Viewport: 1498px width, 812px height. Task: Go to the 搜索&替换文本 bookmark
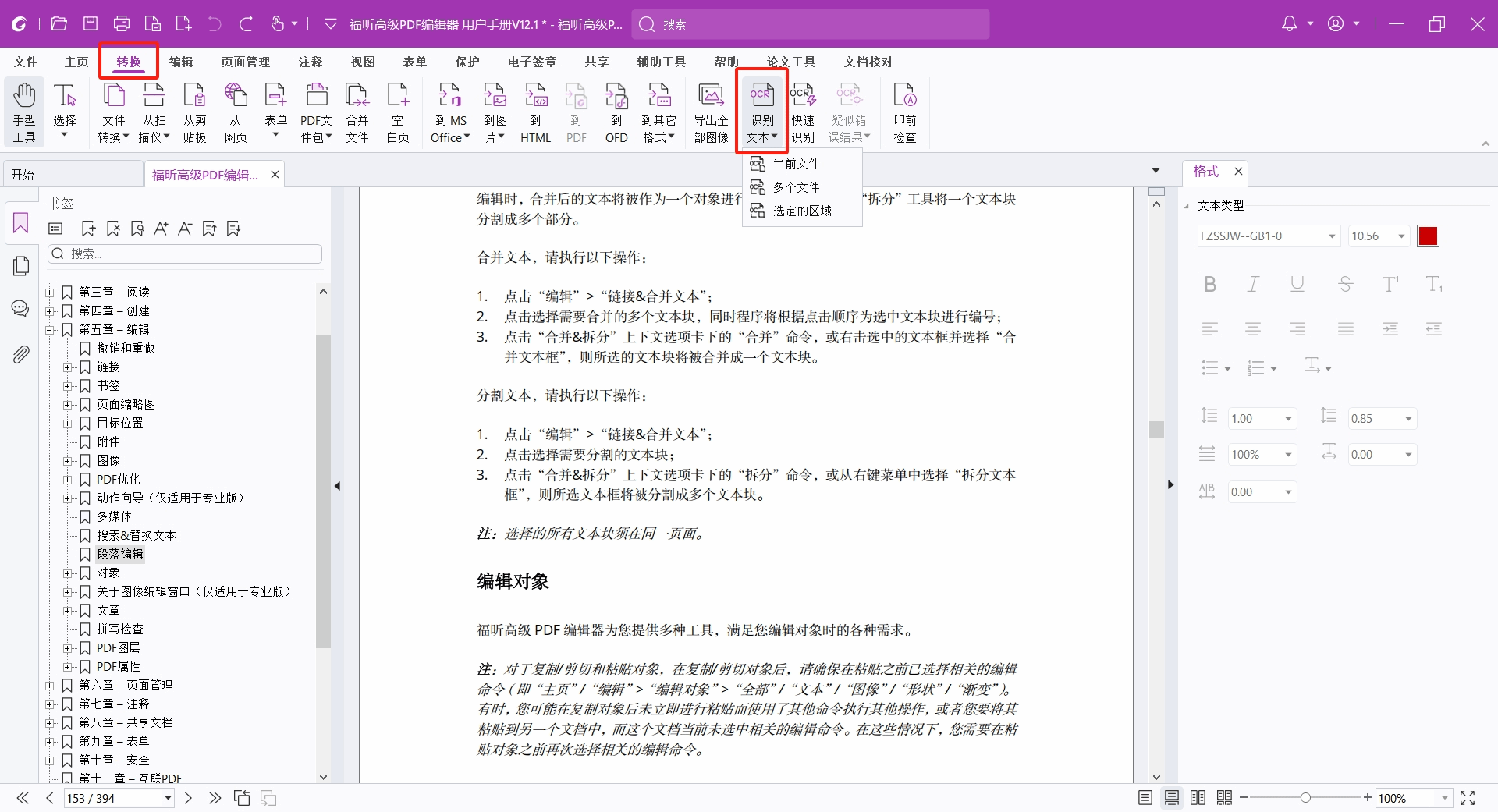pos(136,535)
